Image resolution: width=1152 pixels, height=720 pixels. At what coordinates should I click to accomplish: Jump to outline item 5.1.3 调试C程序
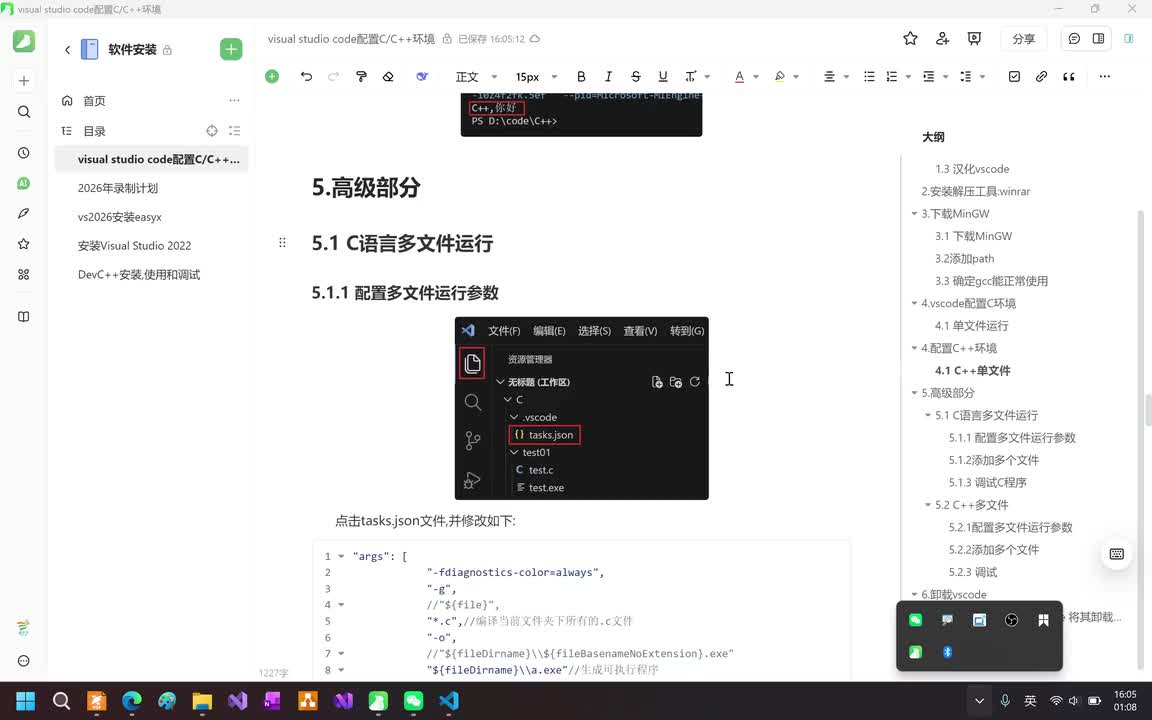987,483
